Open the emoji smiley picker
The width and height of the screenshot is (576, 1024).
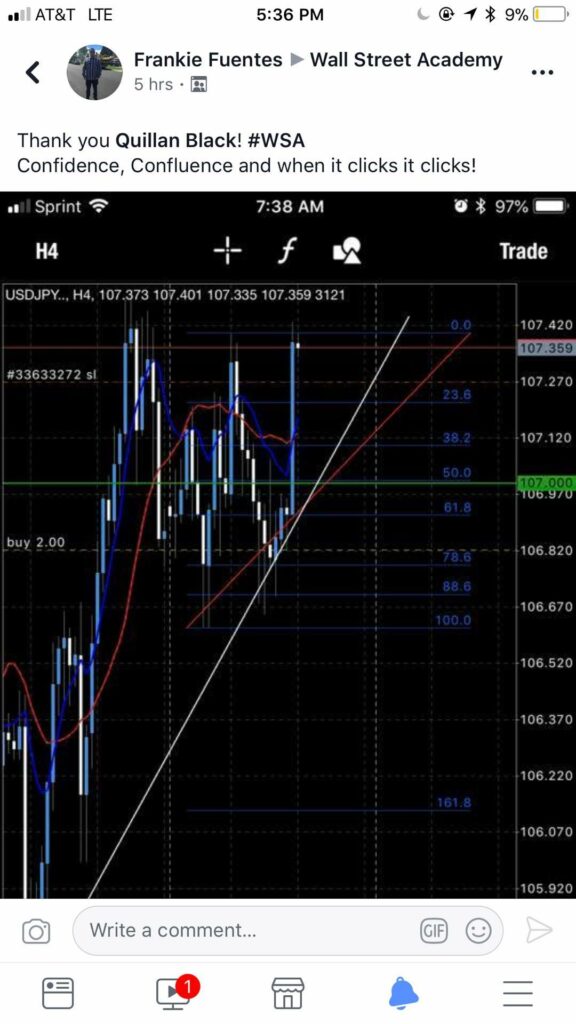click(478, 931)
